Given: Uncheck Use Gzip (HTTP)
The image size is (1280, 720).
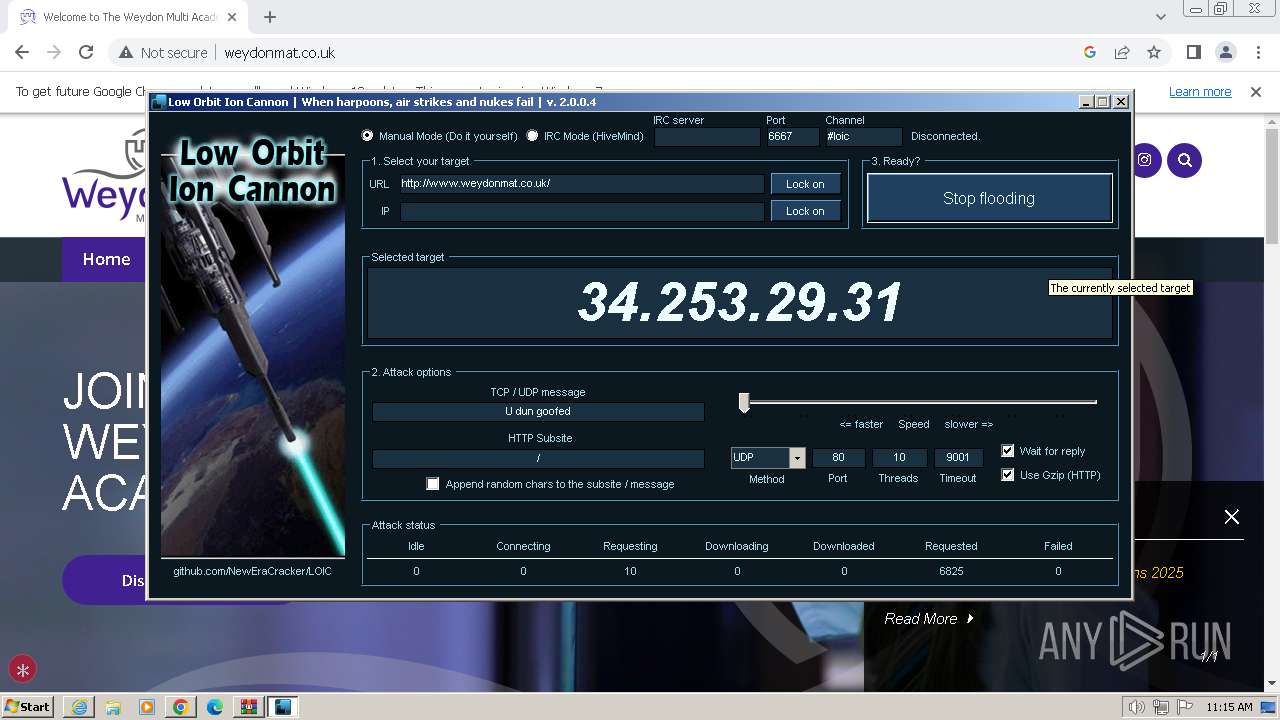Looking at the screenshot, I should pos(1008,475).
